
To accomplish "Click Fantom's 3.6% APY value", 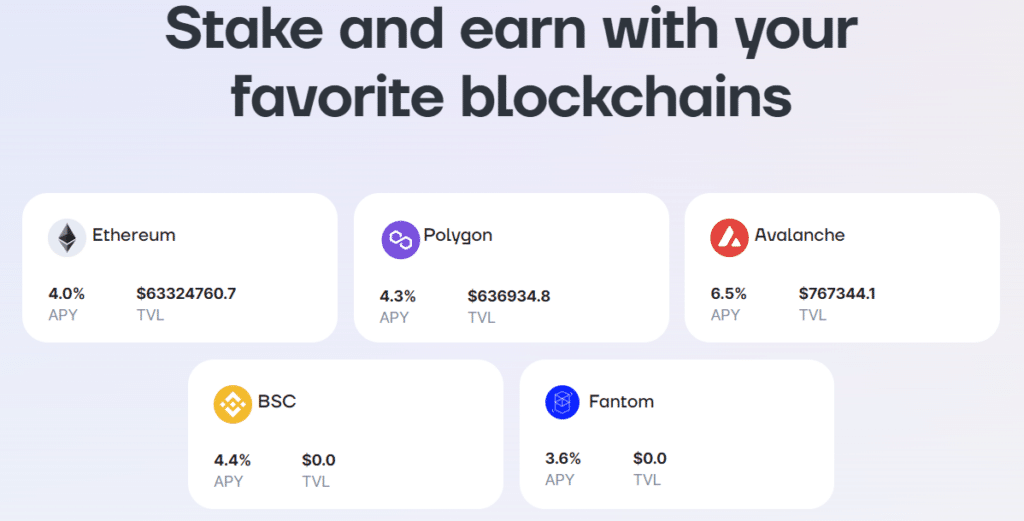I will [563, 458].
